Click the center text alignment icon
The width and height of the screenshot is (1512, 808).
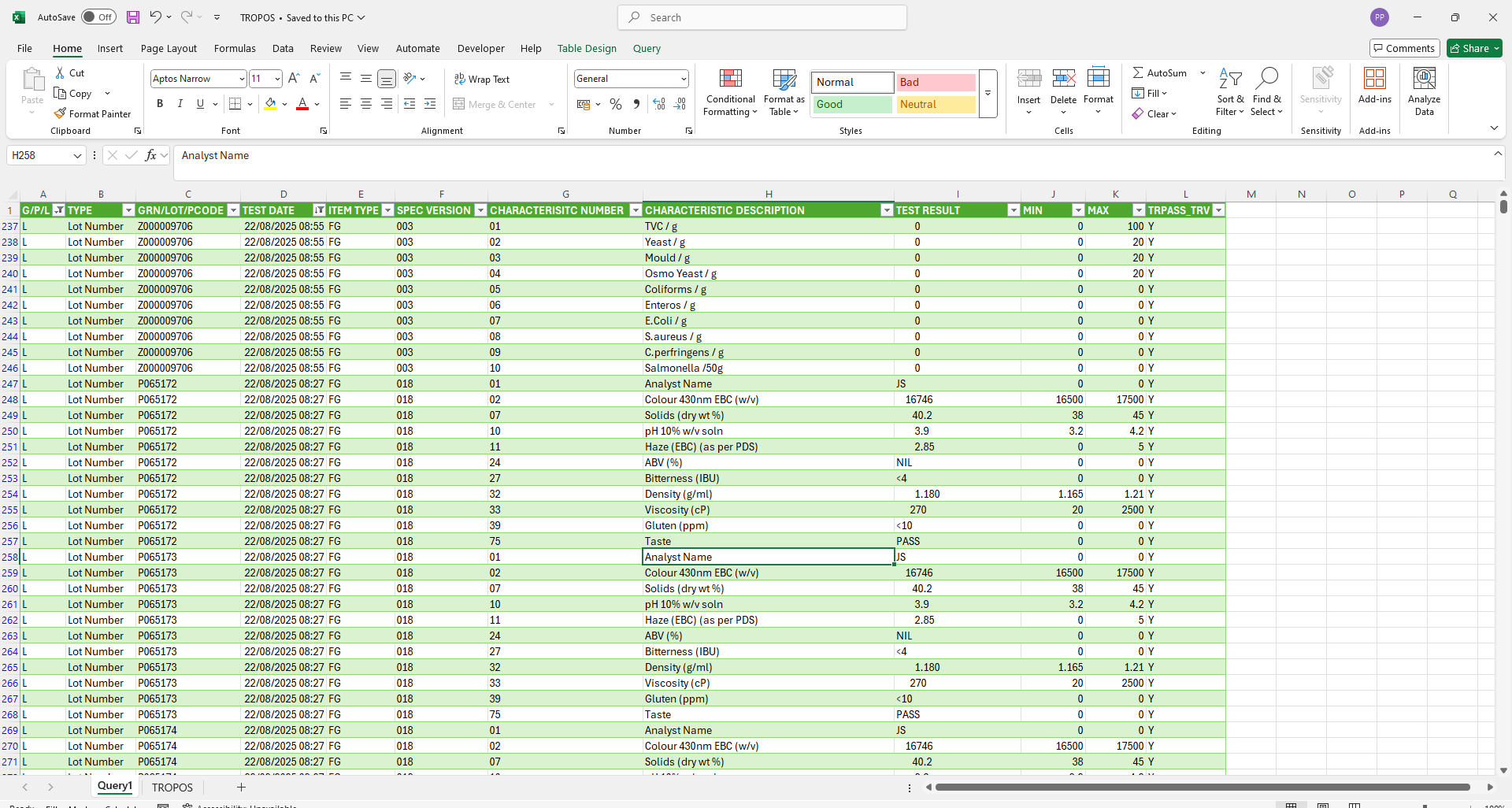point(366,104)
